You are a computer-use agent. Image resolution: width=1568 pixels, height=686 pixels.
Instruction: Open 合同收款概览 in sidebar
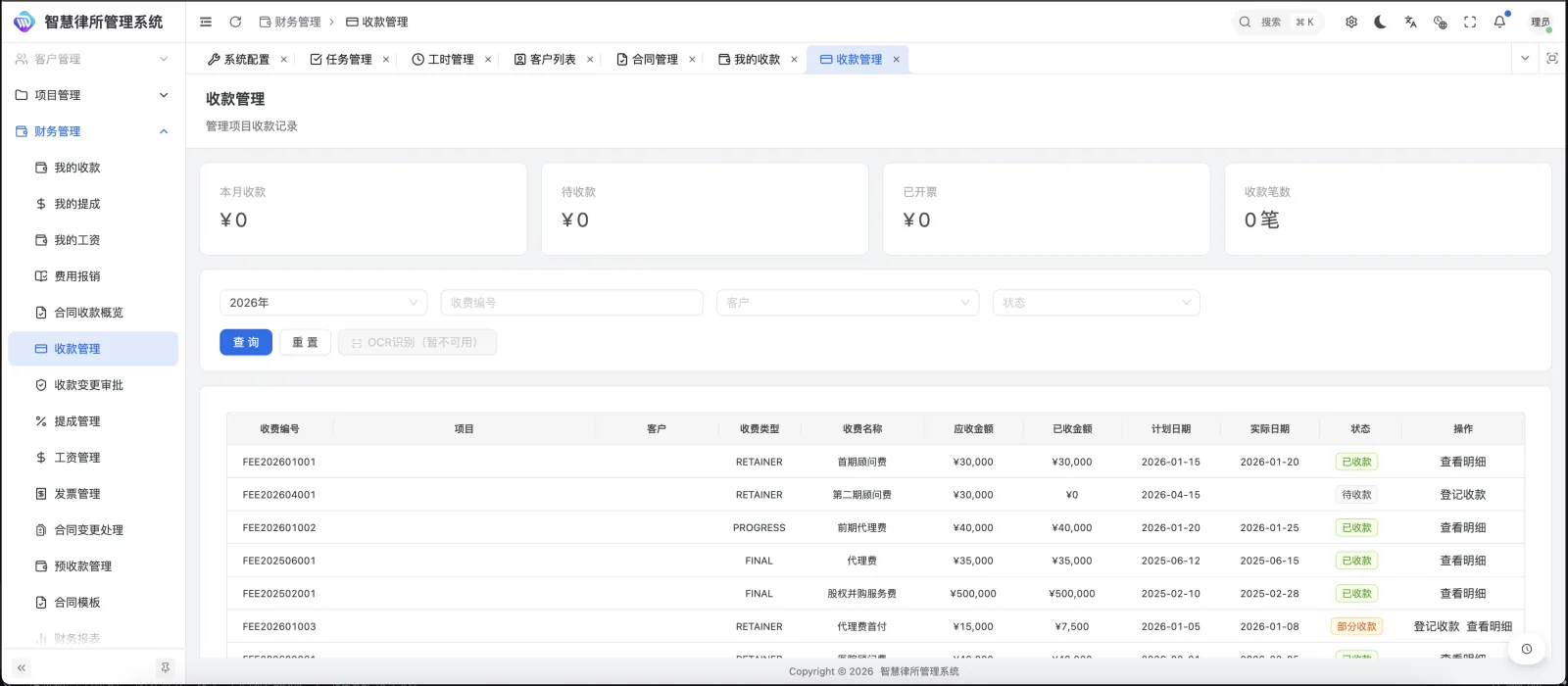point(93,313)
